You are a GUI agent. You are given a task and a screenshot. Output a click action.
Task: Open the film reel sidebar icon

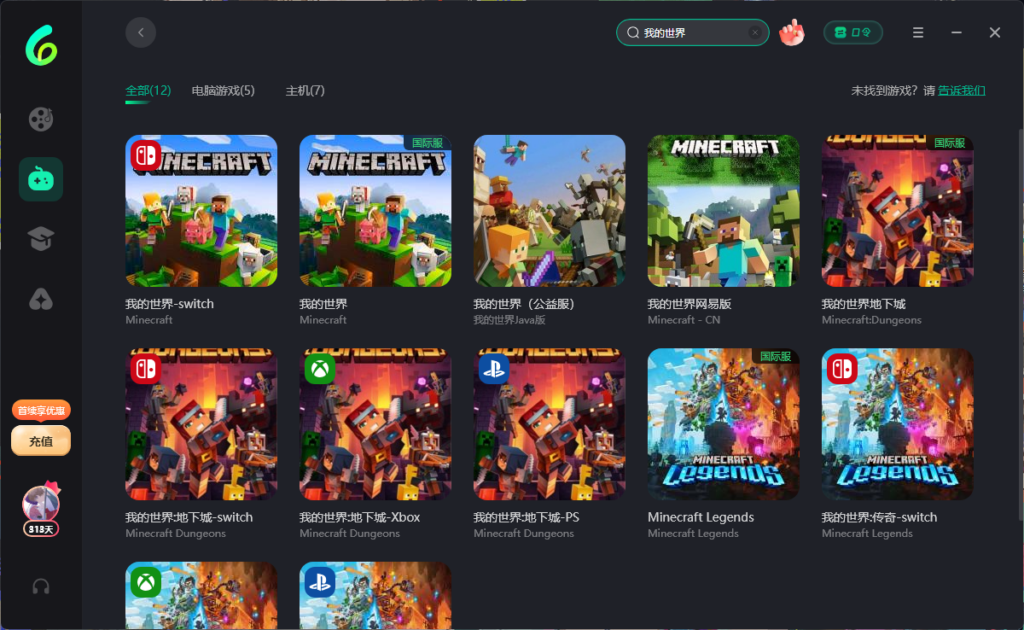40,119
